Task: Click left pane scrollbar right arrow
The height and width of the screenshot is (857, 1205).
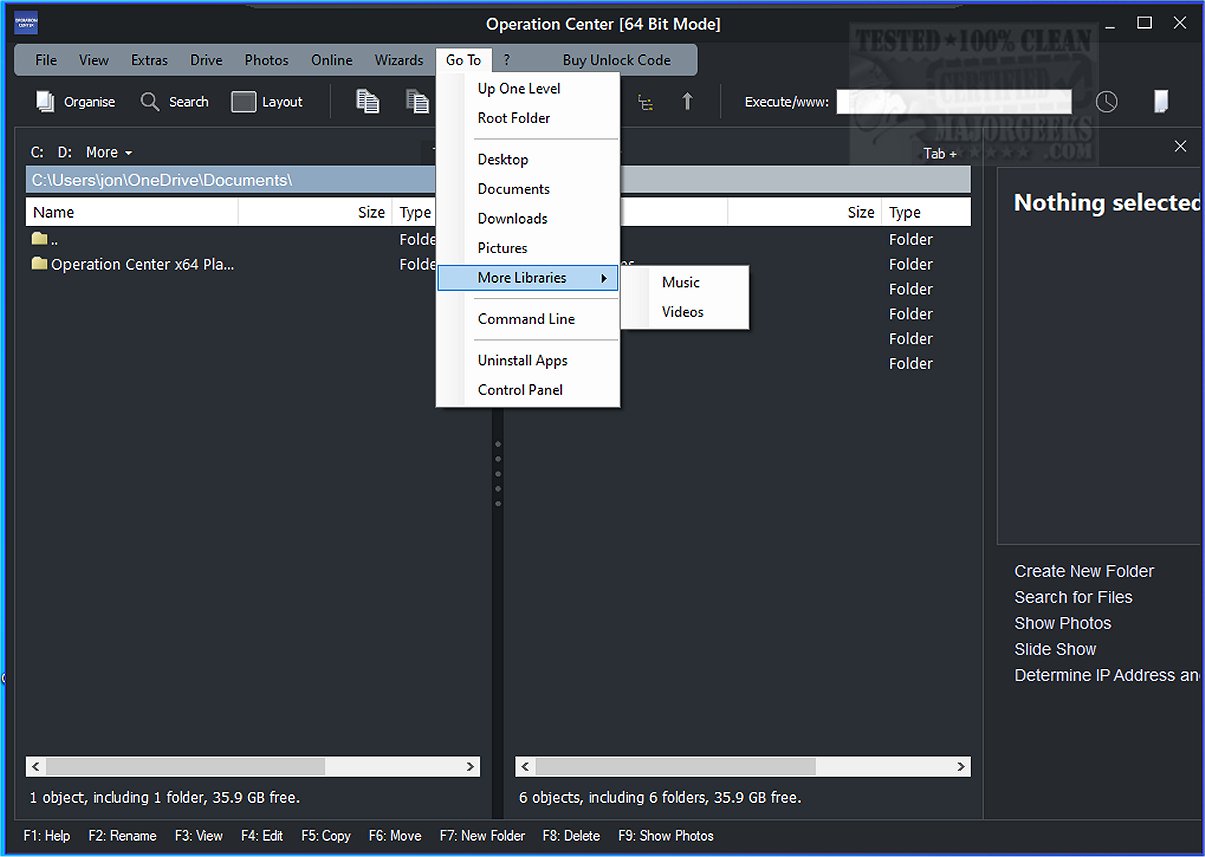Action: (x=470, y=766)
